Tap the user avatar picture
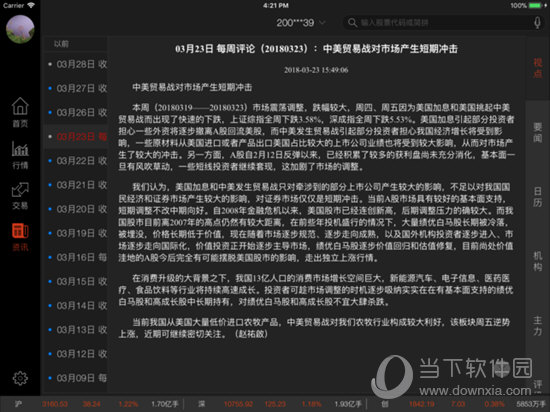Image resolution: width=550 pixels, height=412 pixels. click(20, 29)
